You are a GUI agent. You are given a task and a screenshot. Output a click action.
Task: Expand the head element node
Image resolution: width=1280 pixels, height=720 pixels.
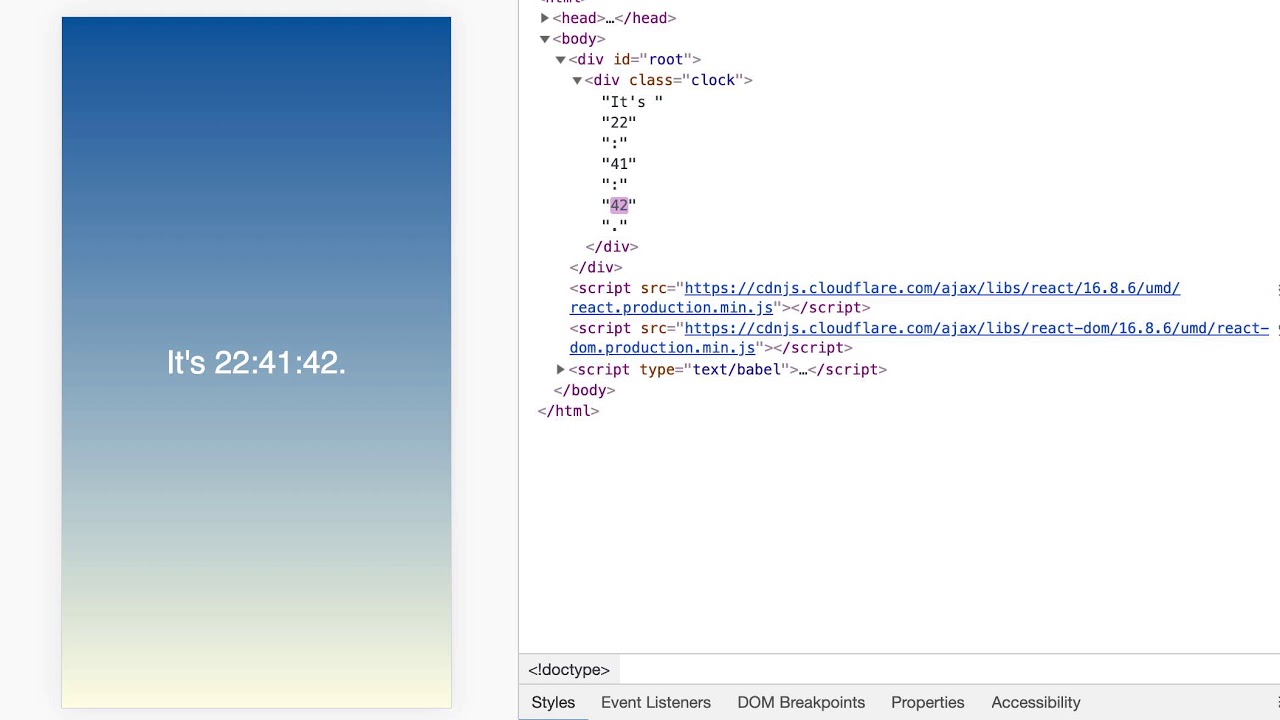coord(545,18)
